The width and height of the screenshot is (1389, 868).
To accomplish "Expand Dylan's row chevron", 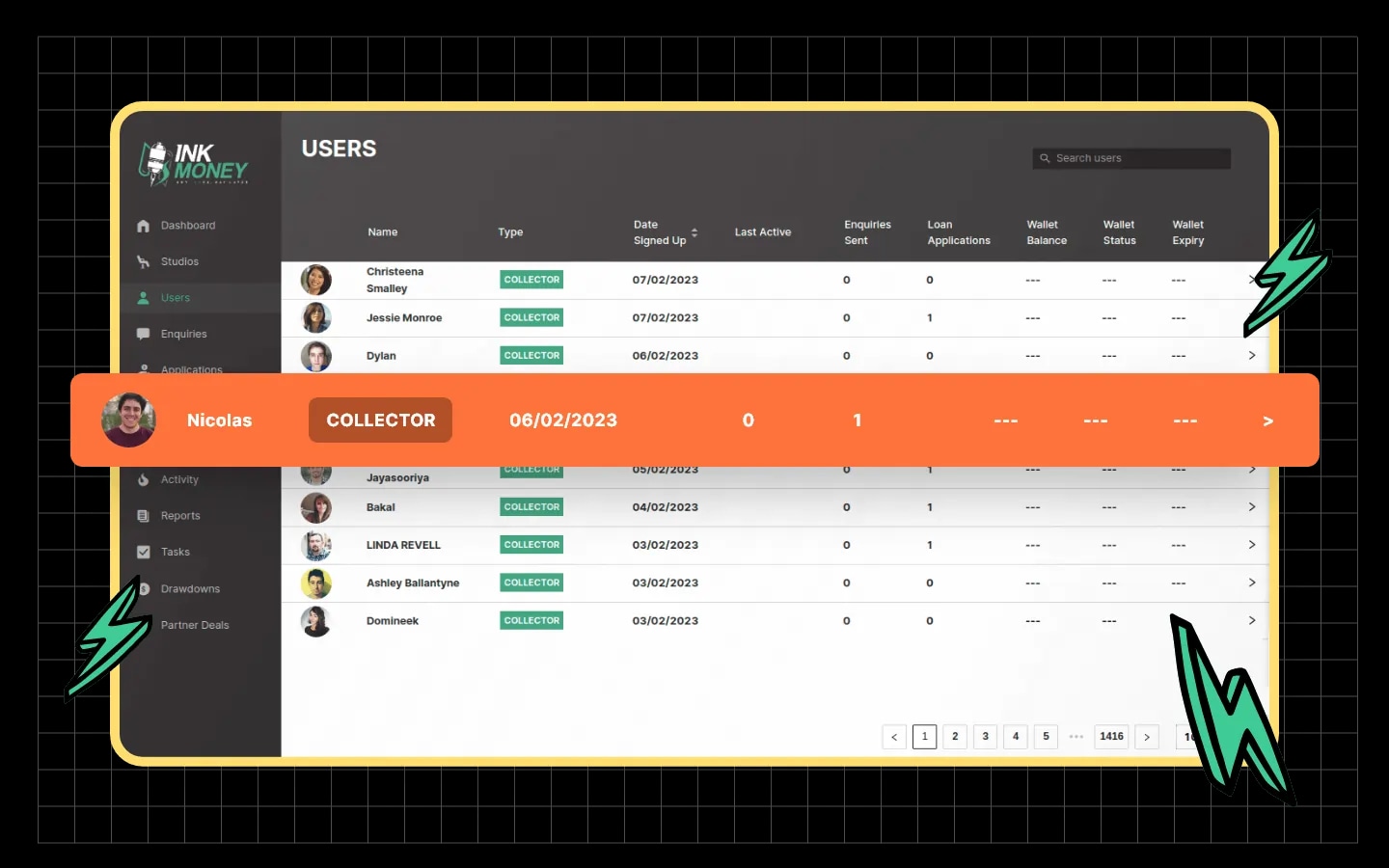I will point(1252,356).
